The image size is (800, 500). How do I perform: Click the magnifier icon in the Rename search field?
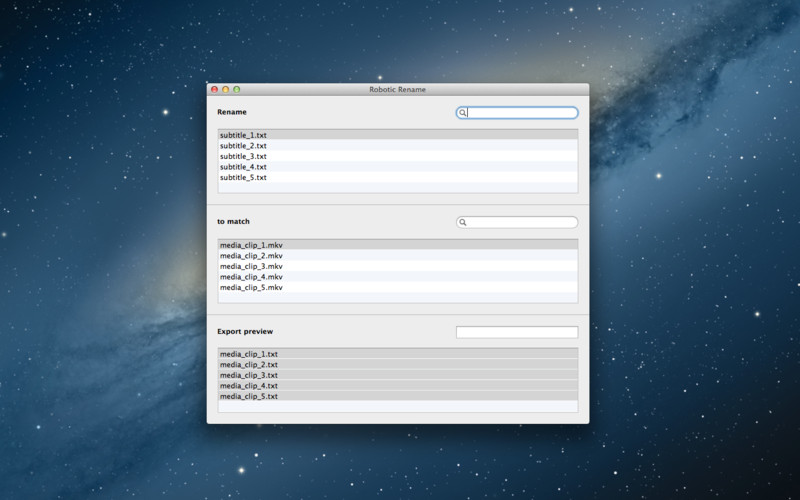tap(463, 113)
